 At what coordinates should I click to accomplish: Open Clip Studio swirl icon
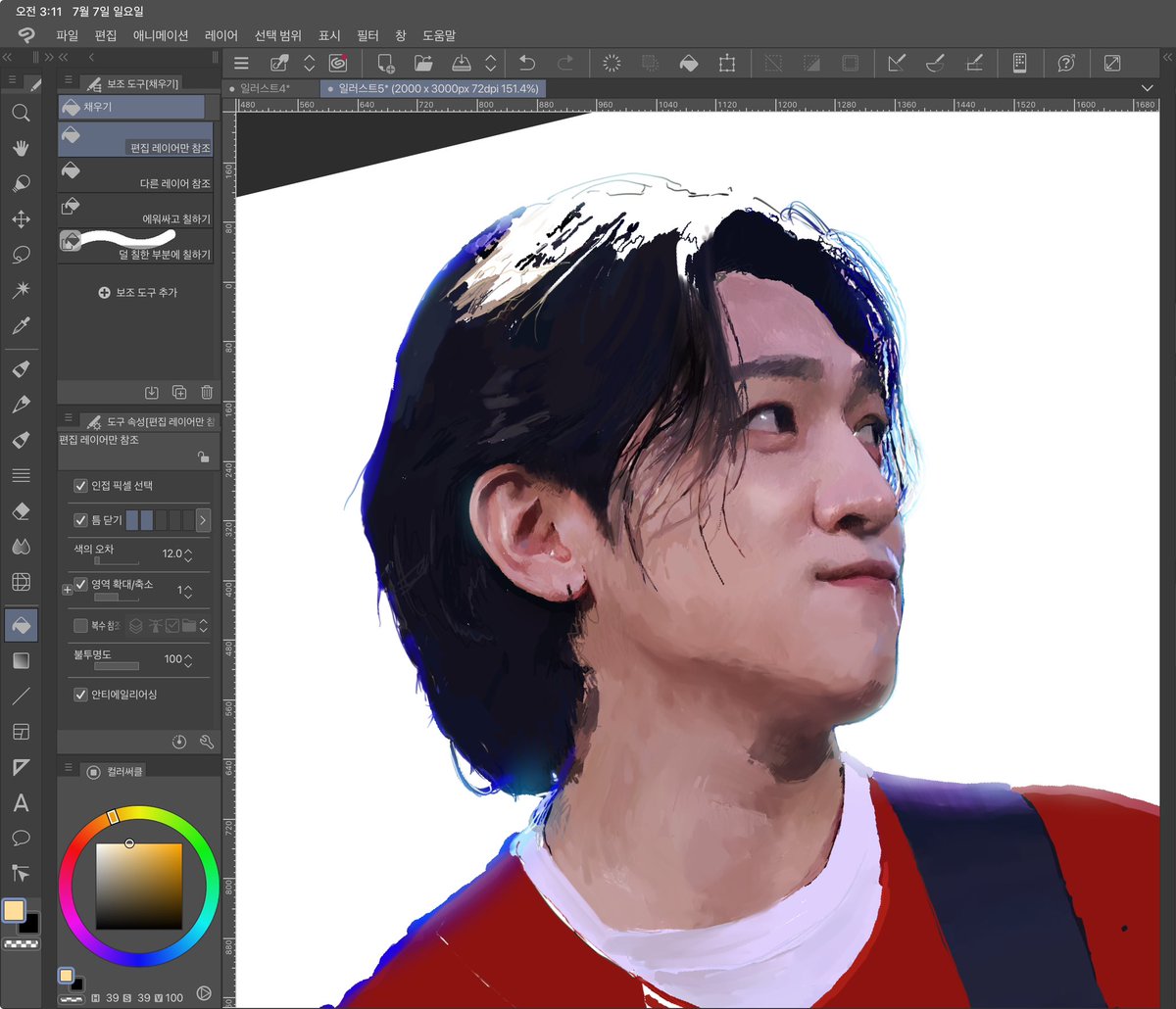338,64
